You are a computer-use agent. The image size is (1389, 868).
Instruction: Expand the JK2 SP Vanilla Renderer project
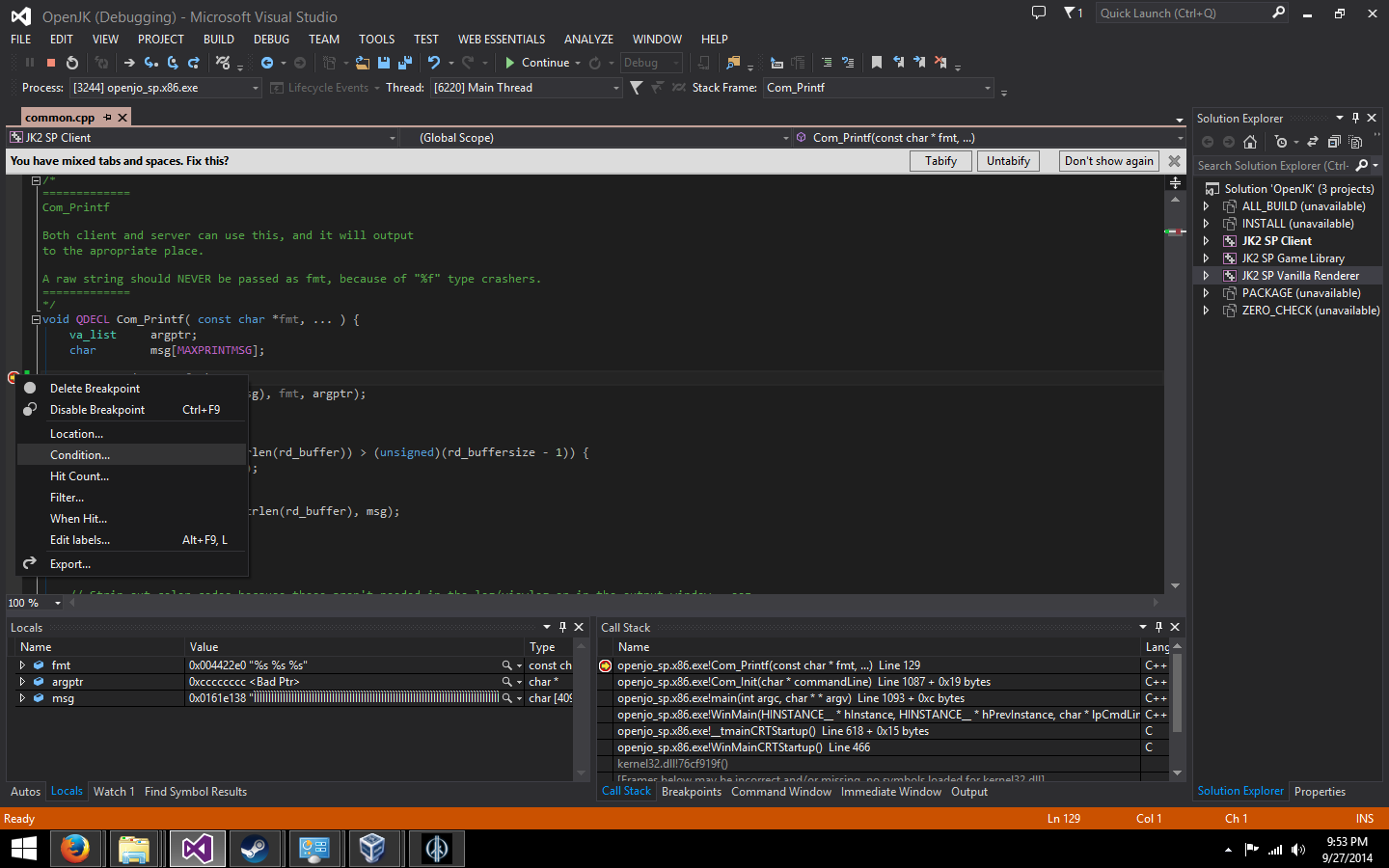pos(1206,276)
